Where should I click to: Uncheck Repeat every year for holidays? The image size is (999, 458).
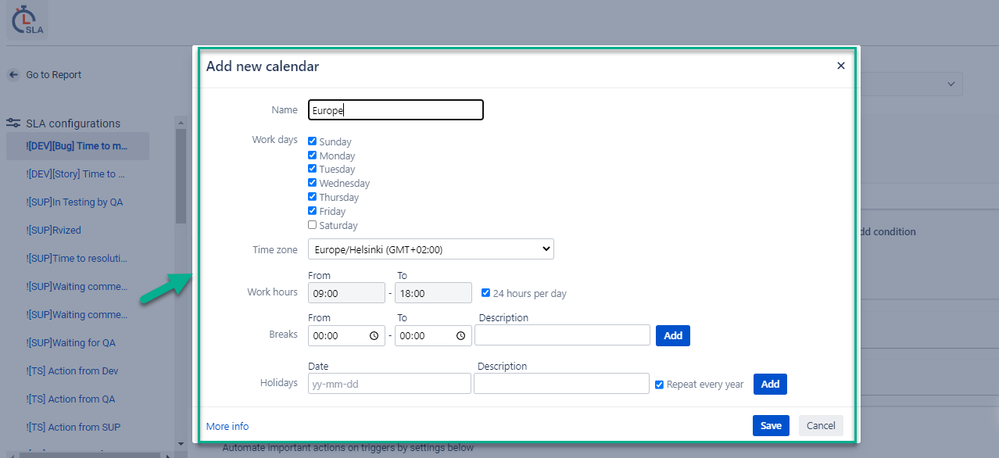click(x=659, y=384)
